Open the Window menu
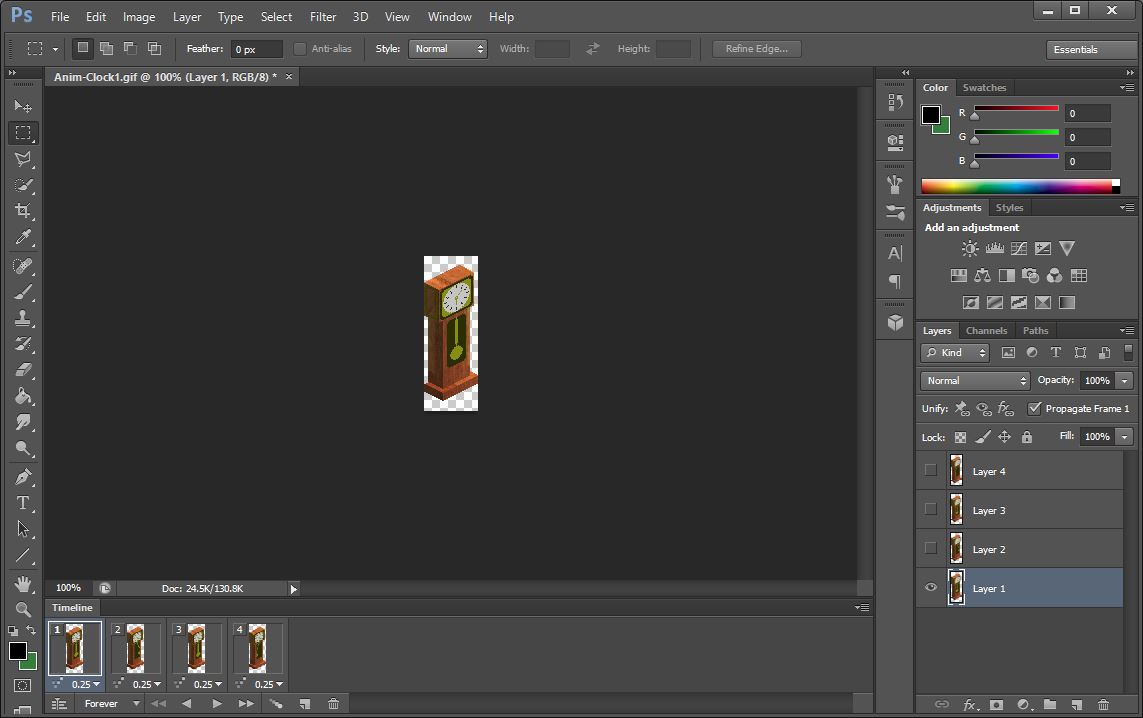The height and width of the screenshot is (718, 1143). pyautogui.click(x=449, y=16)
